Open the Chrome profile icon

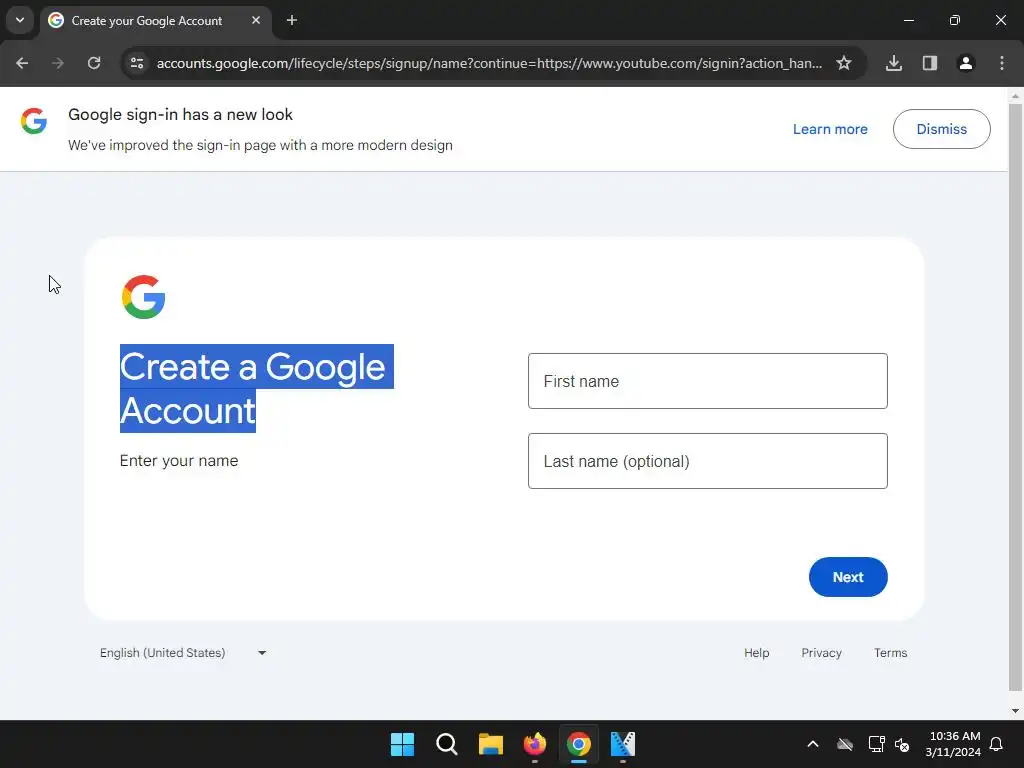click(966, 63)
